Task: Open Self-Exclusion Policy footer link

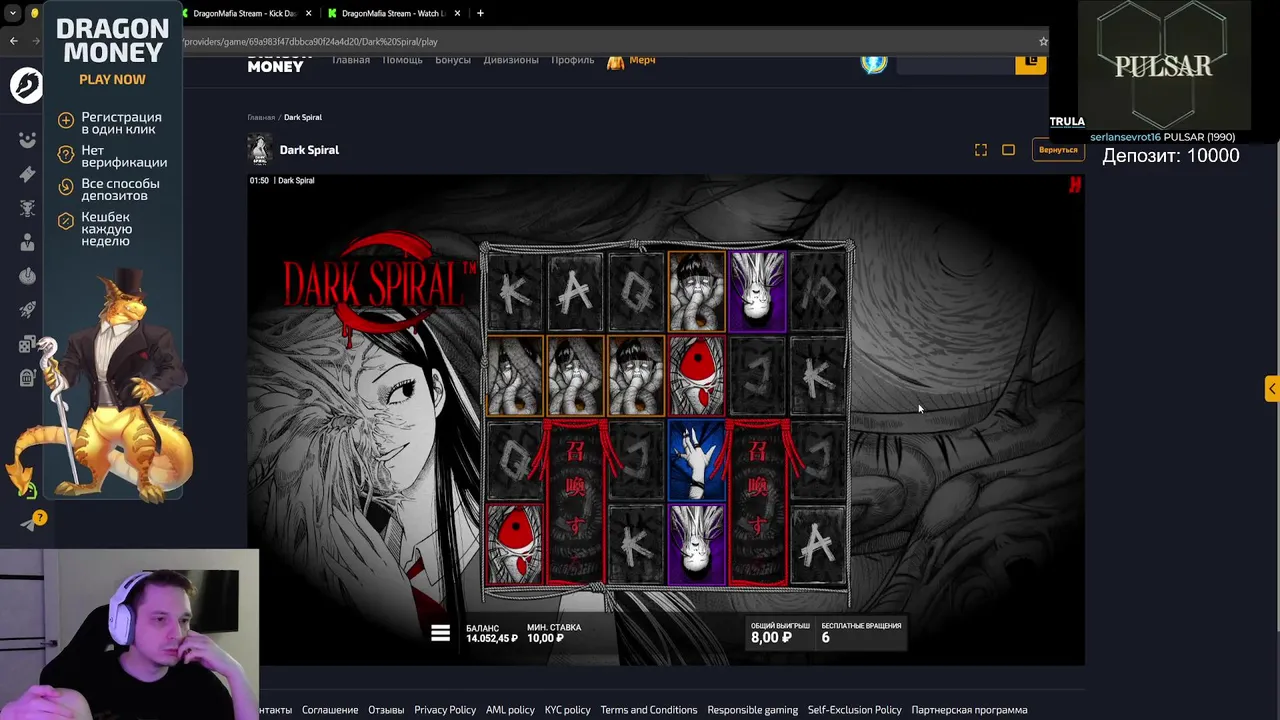Action: tap(855, 710)
